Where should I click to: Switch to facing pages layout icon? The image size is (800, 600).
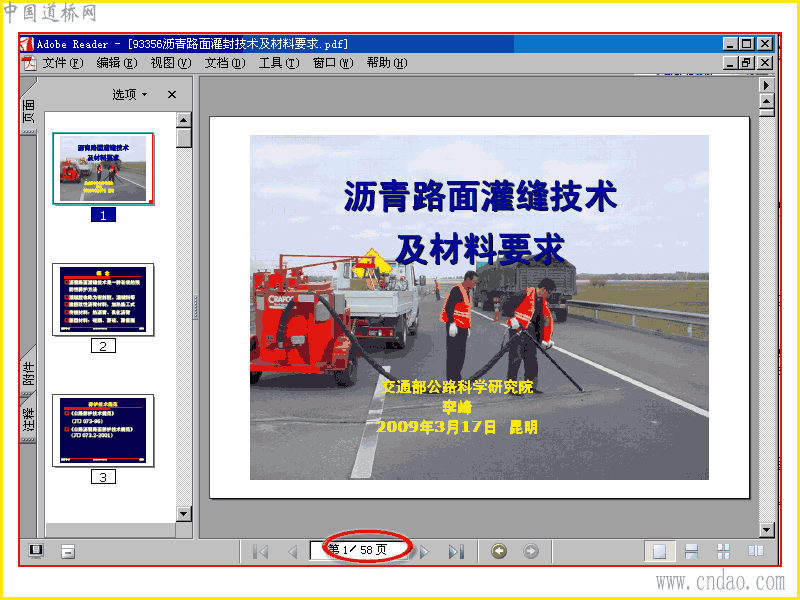pyautogui.click(x=755, y=551)
